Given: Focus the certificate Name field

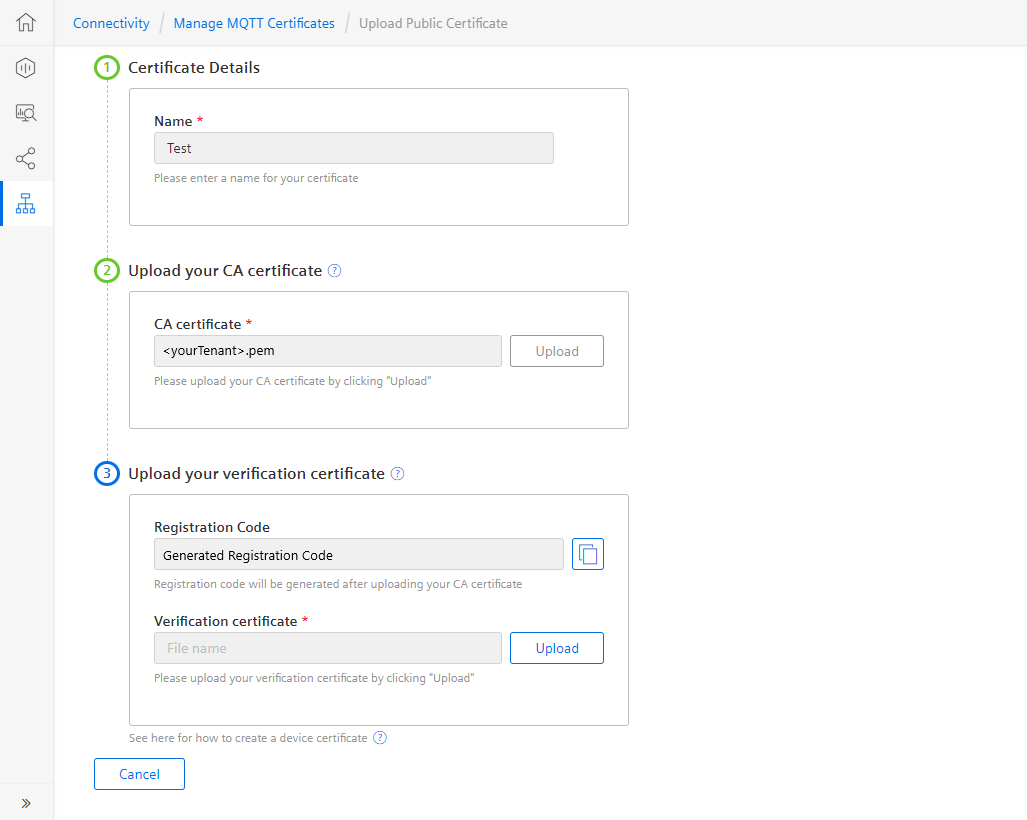Looking at the screenshot, I should click(354, 148).
